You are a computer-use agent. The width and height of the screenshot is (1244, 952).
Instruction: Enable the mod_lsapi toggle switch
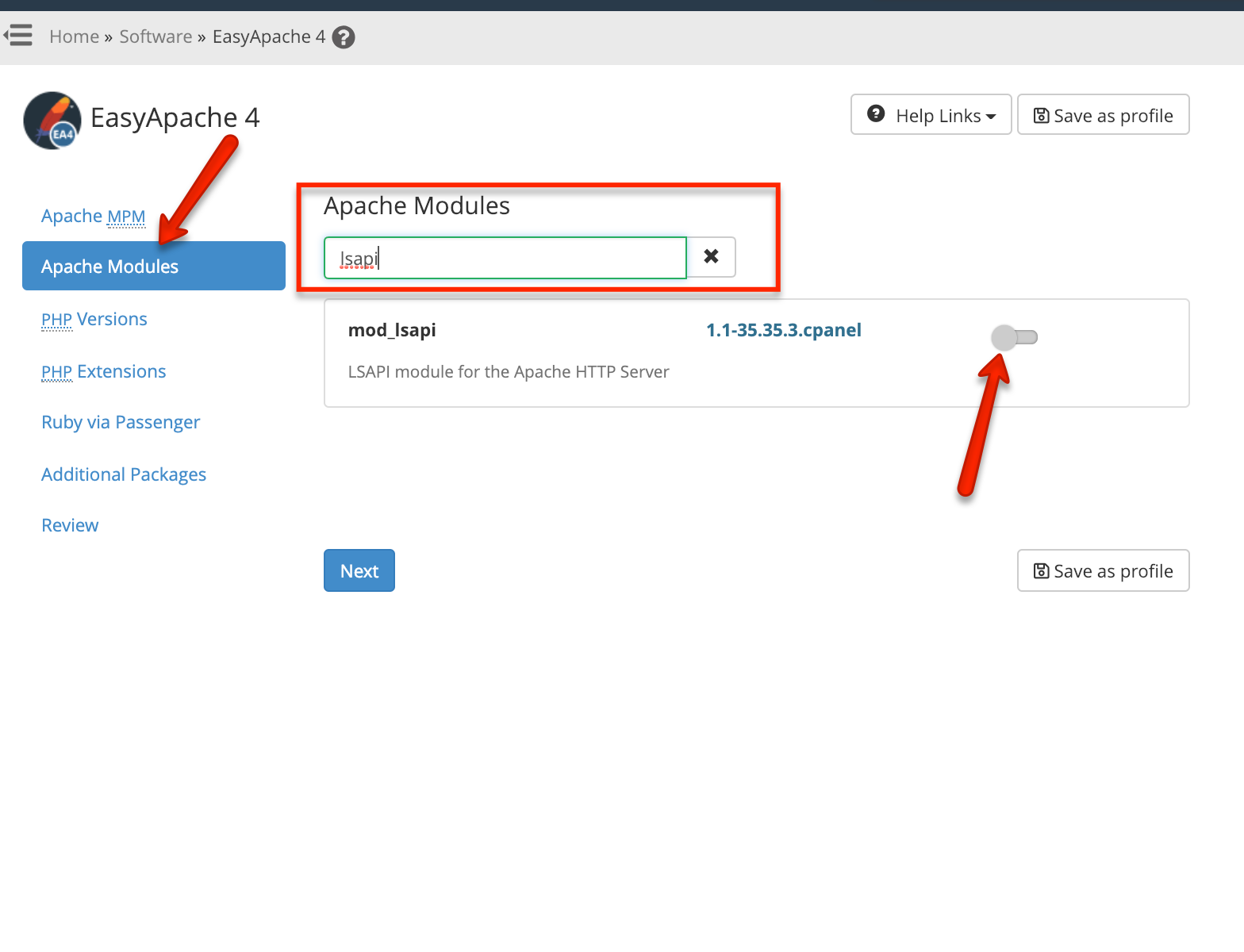point(1014,337)
